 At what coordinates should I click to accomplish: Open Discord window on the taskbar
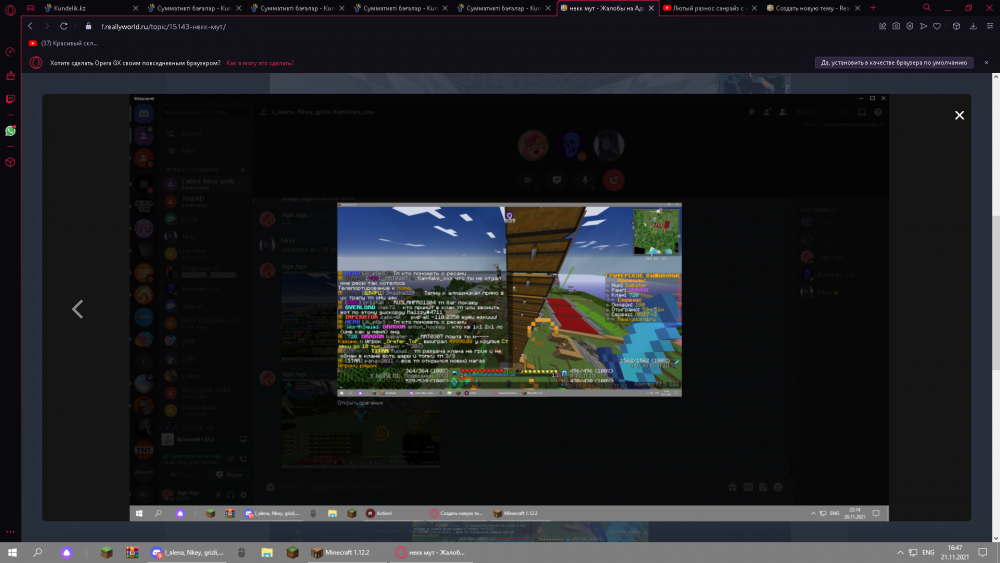coord(188,553)
